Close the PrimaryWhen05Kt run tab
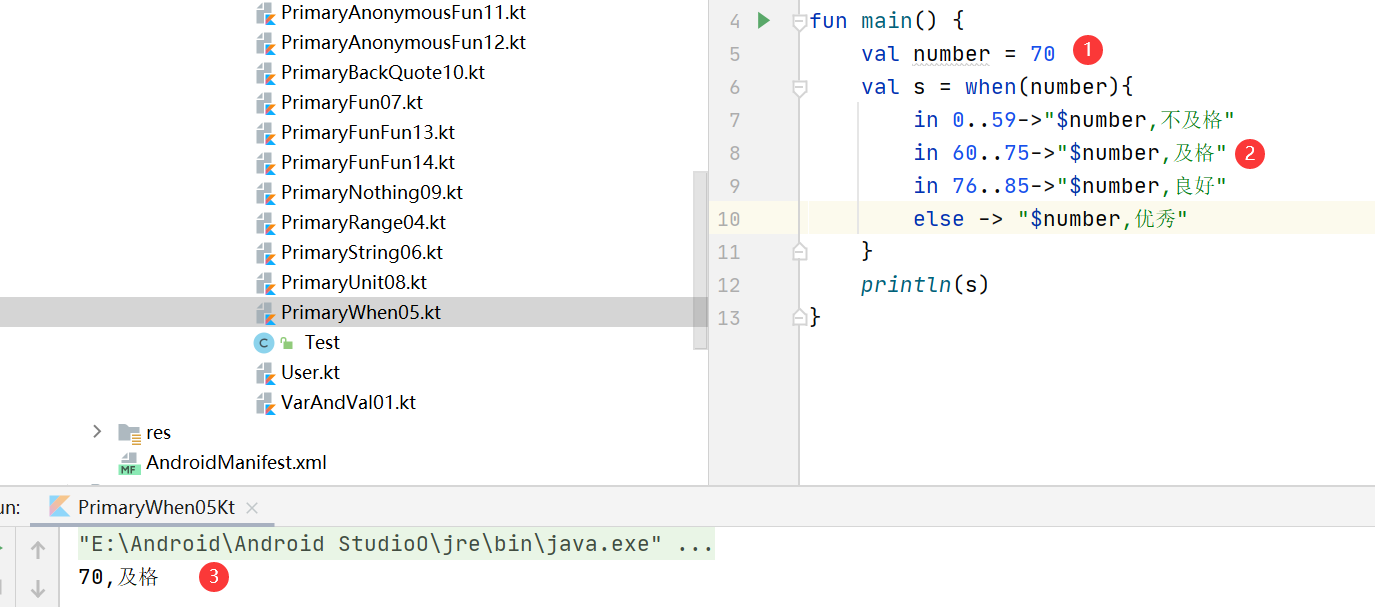Screen dimensions: 1375x607 coord(251,508)
